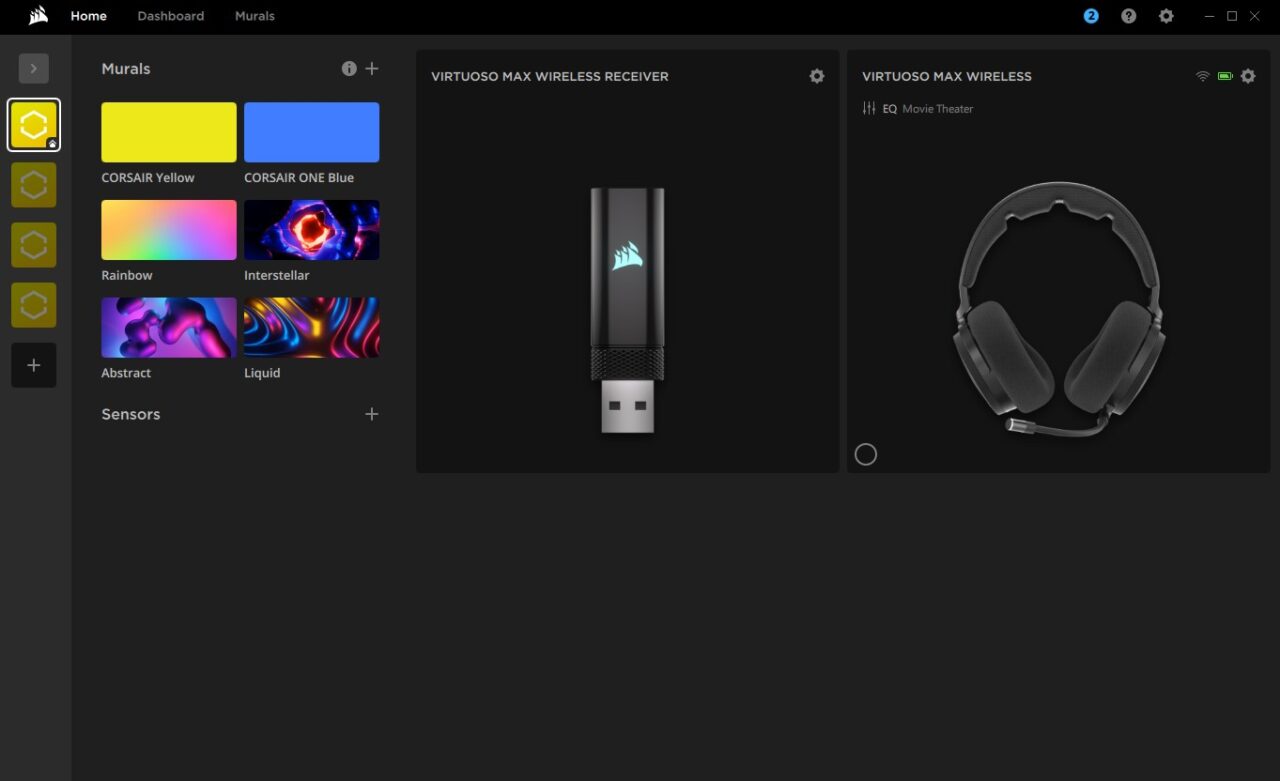Viewport: 1280px width, 781px height.
Task: Minimize the iCUE window
Action: click(x=1210, y=16)
